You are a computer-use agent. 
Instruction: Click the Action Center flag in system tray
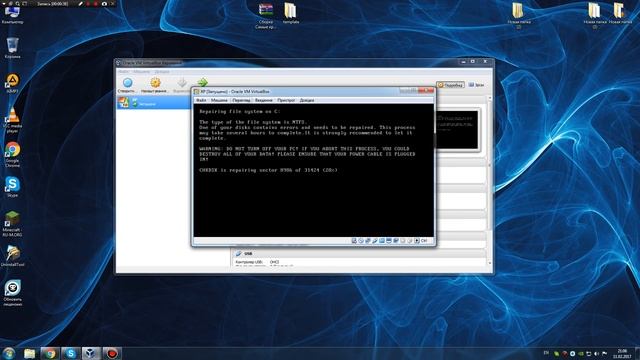tap(604, 353)
